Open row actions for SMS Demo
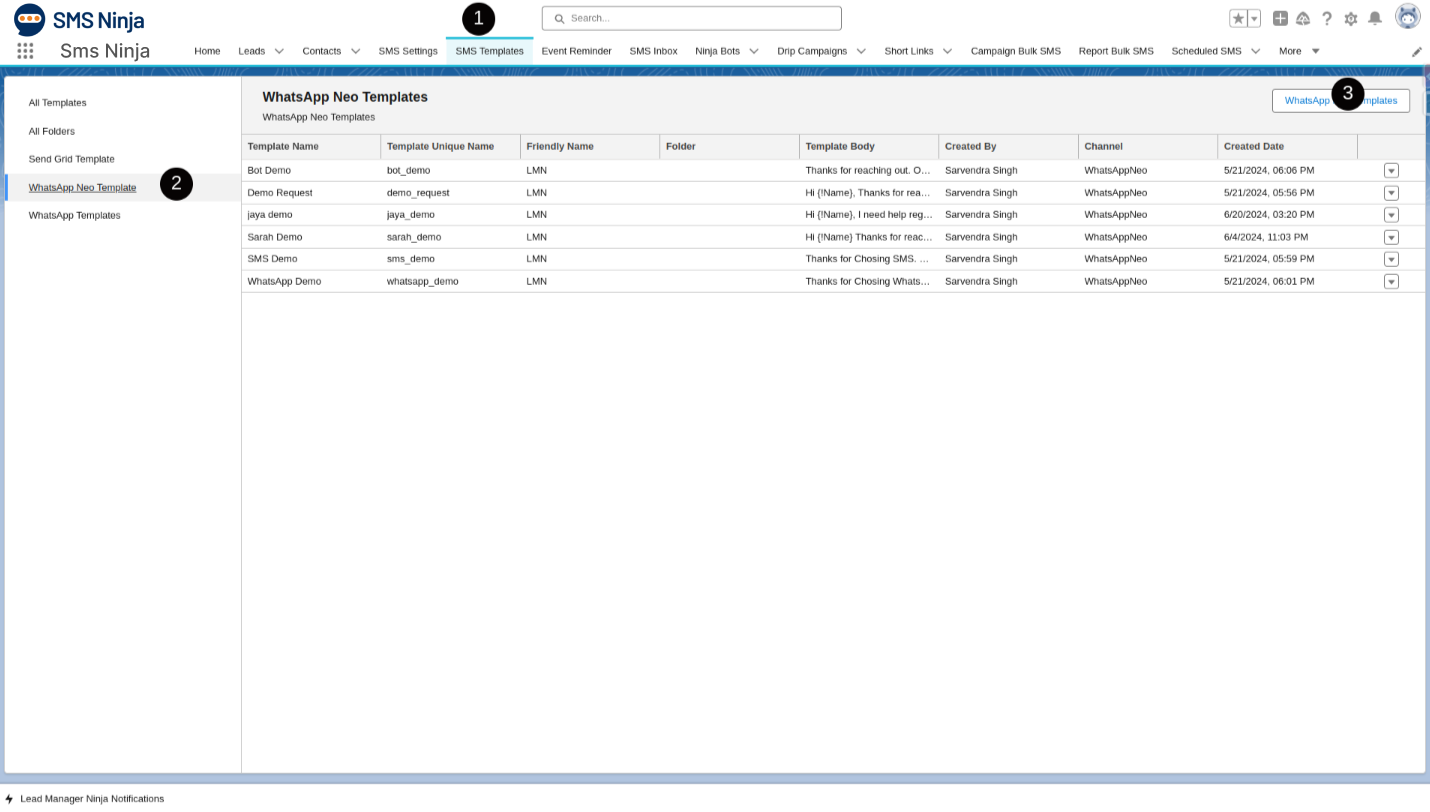The width and height of the screenshot is (1430, 812). point(1391,259)
